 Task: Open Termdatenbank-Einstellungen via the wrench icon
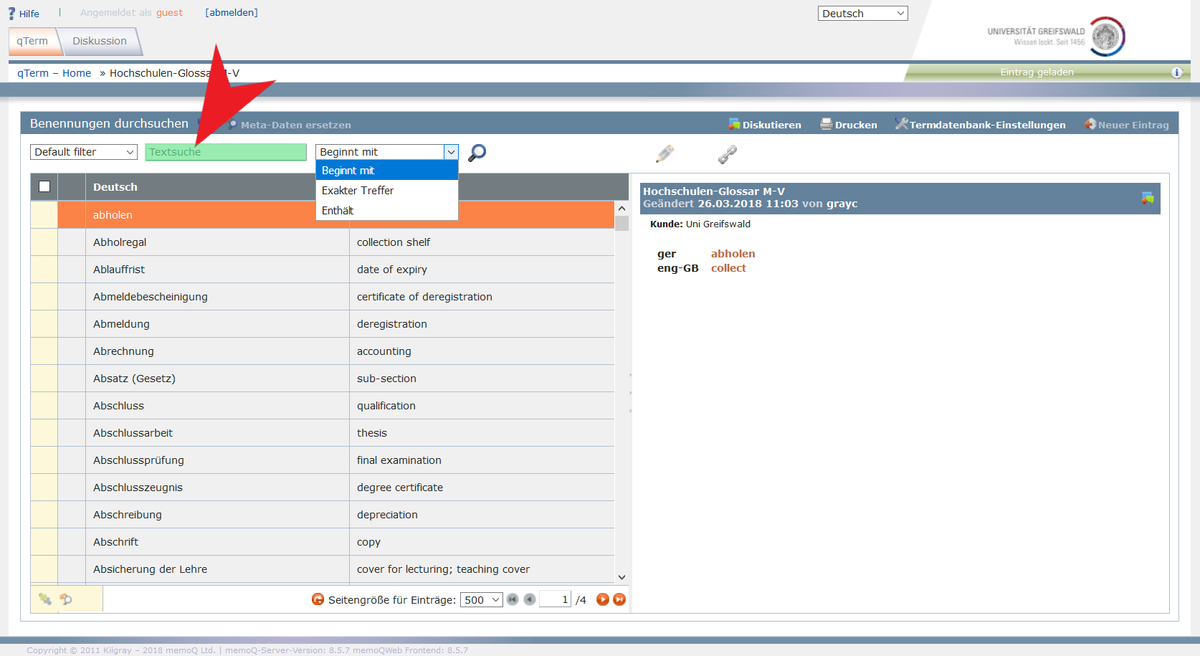[x=901, y=125]
